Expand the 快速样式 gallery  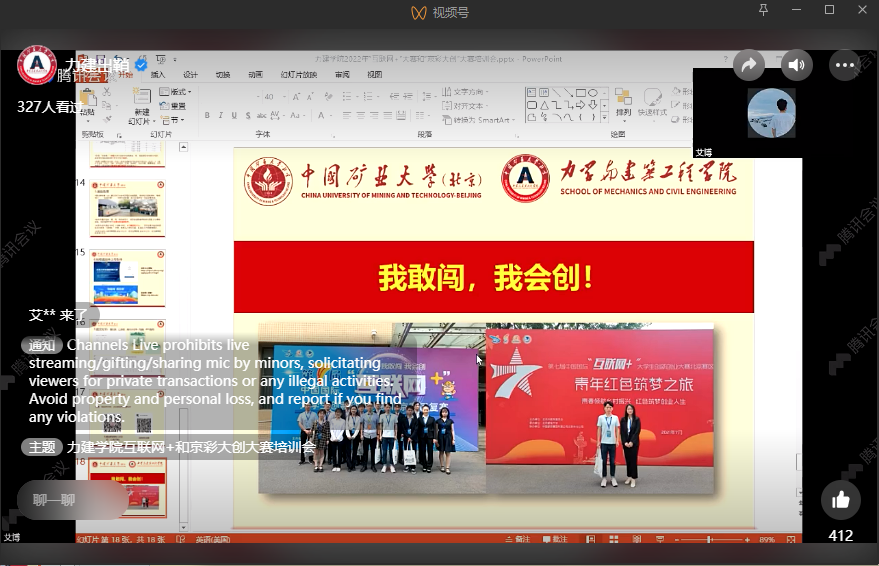point(652,103)
